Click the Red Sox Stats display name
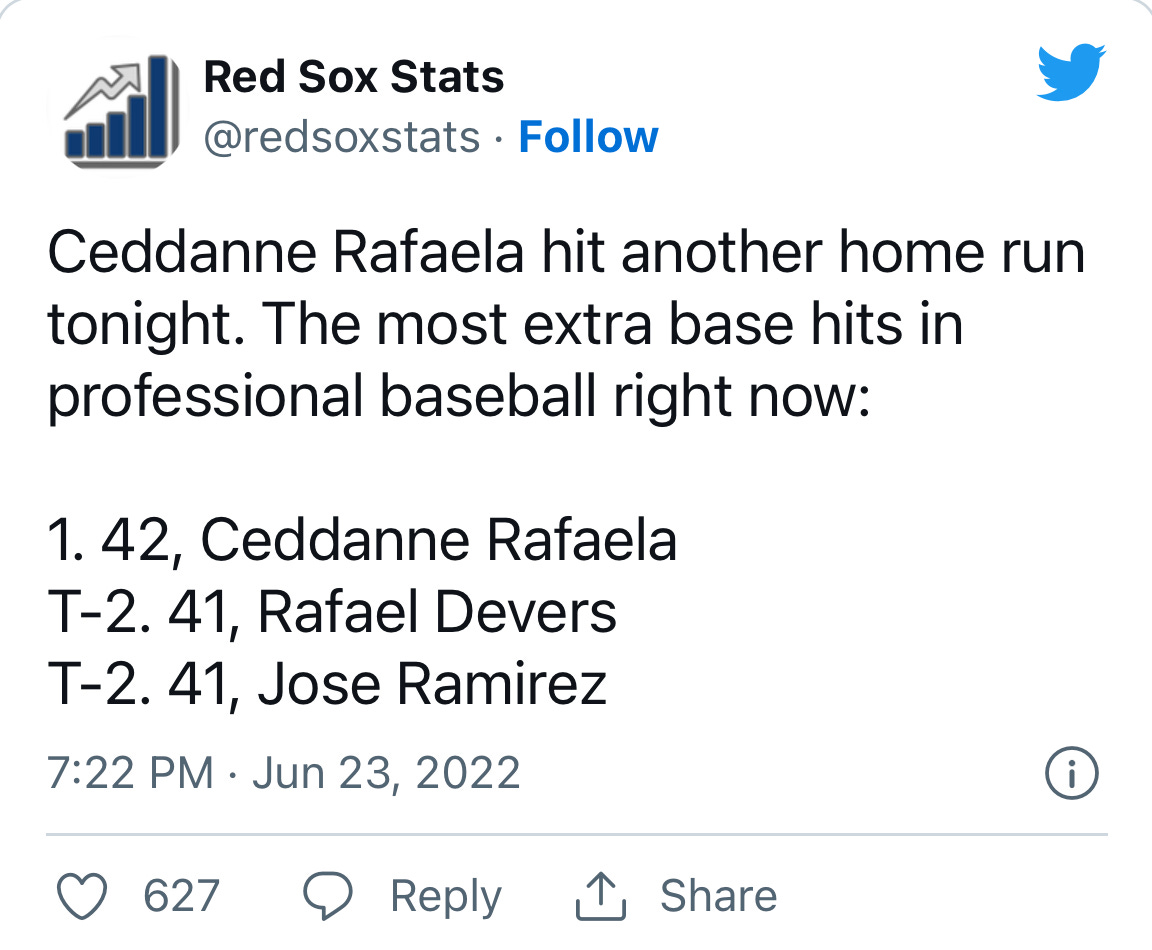1152x950 pixels. pos(354,76)
